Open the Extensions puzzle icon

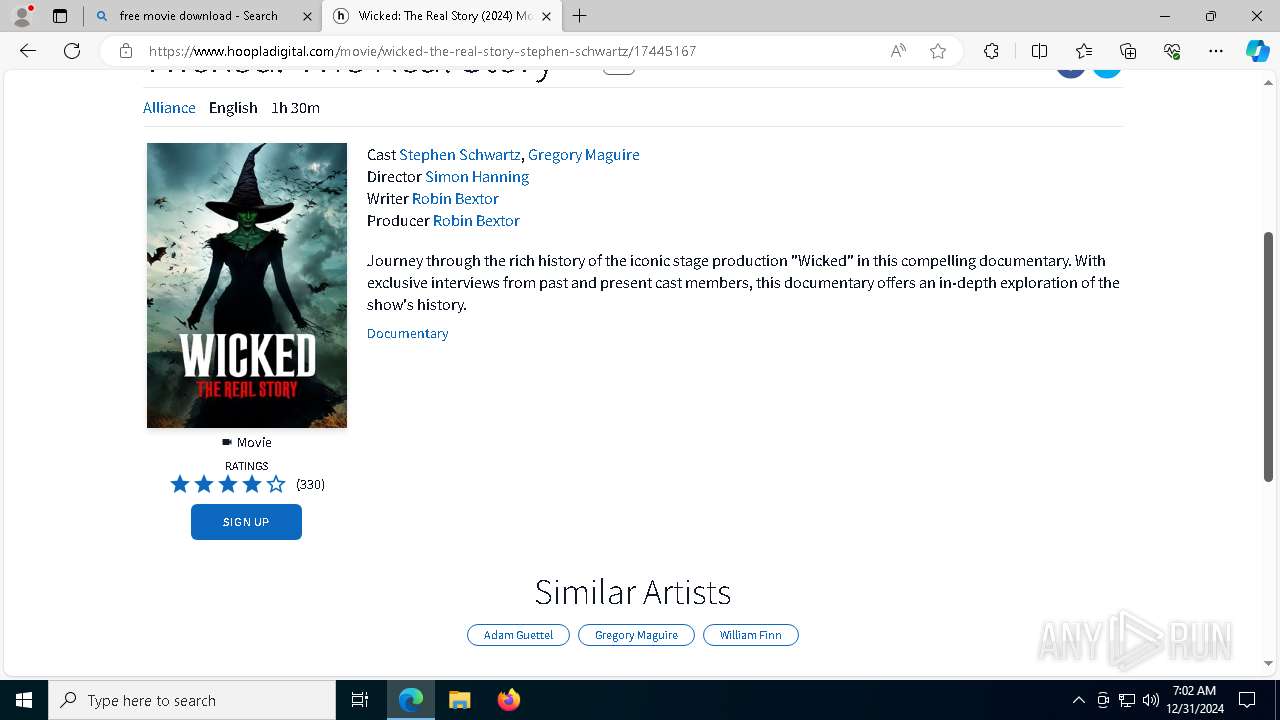(991, 51)
